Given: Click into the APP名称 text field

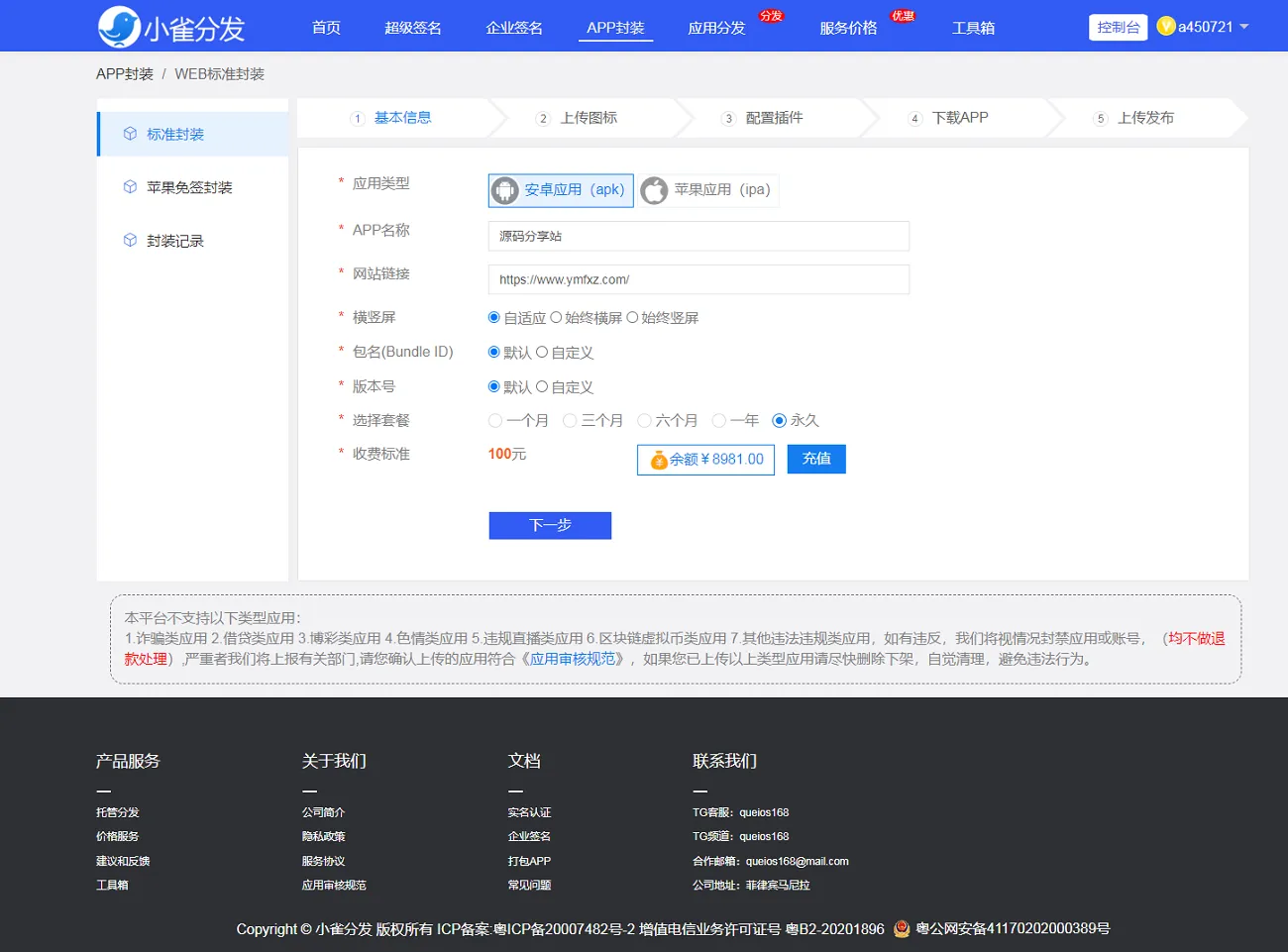Looking at the screenshot, I should (x=698, y=236).
